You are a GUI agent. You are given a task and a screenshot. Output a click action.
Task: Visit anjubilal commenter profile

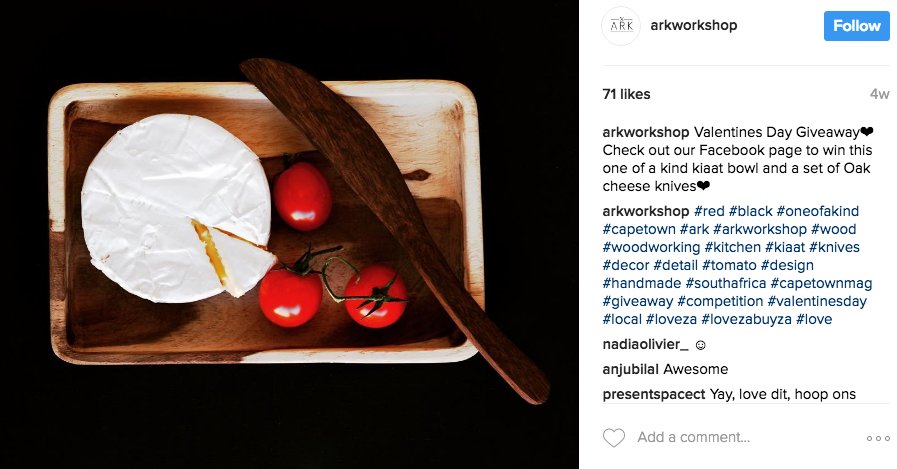click(630, 369)
